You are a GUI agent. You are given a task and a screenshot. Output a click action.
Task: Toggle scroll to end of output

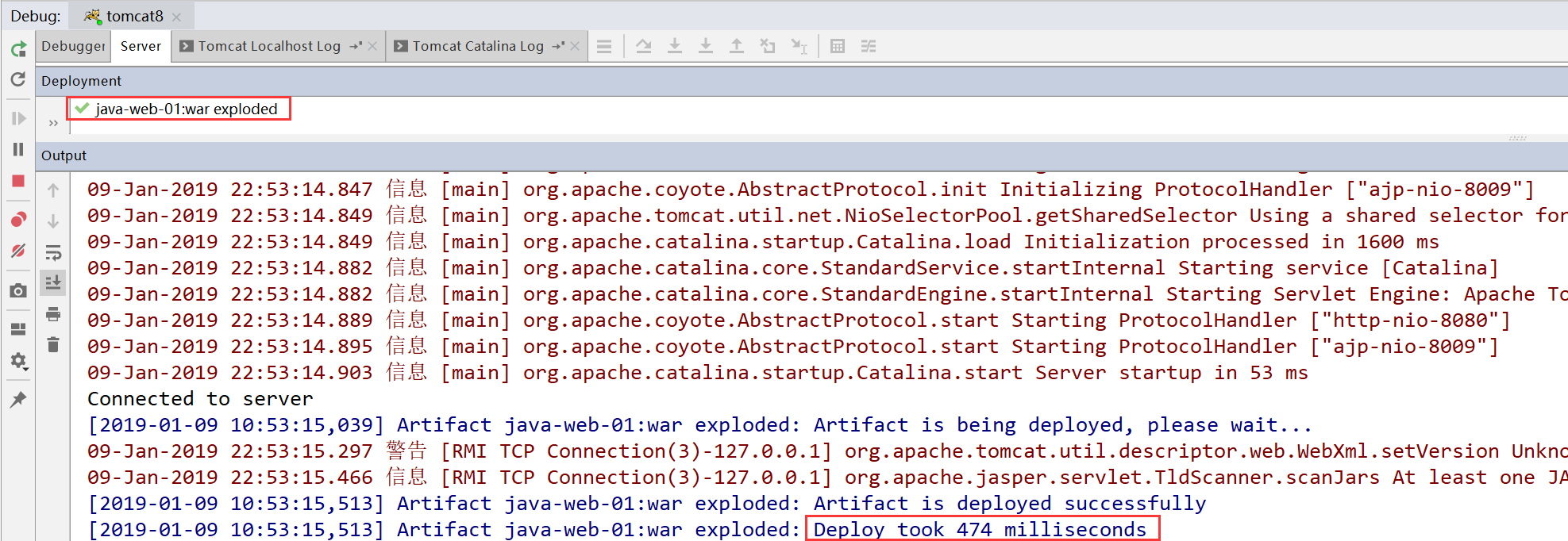[x=53, y=282]
